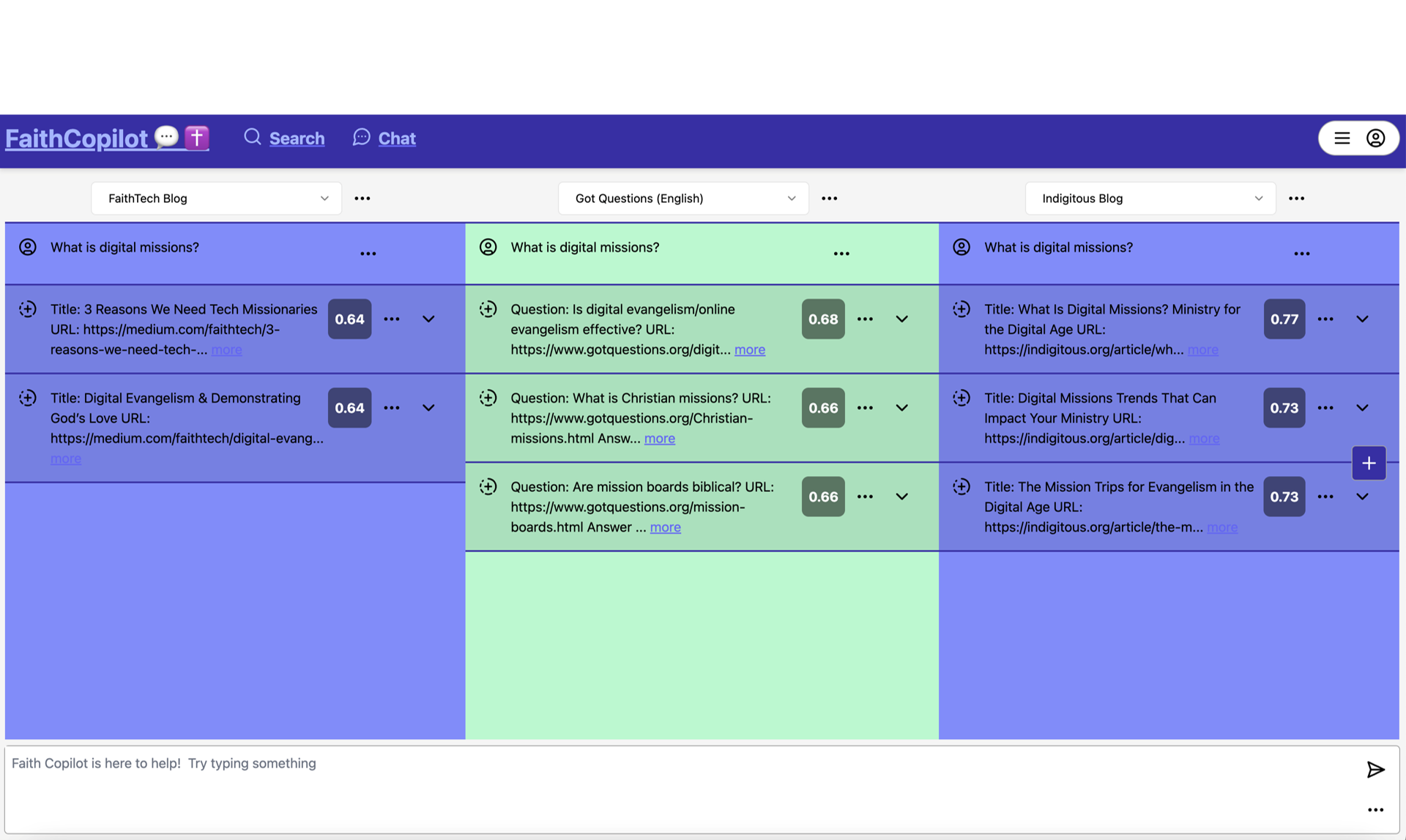Click the 0.68 score badge
Viewport: 1406px width, 840px height.
coord(822,319)
